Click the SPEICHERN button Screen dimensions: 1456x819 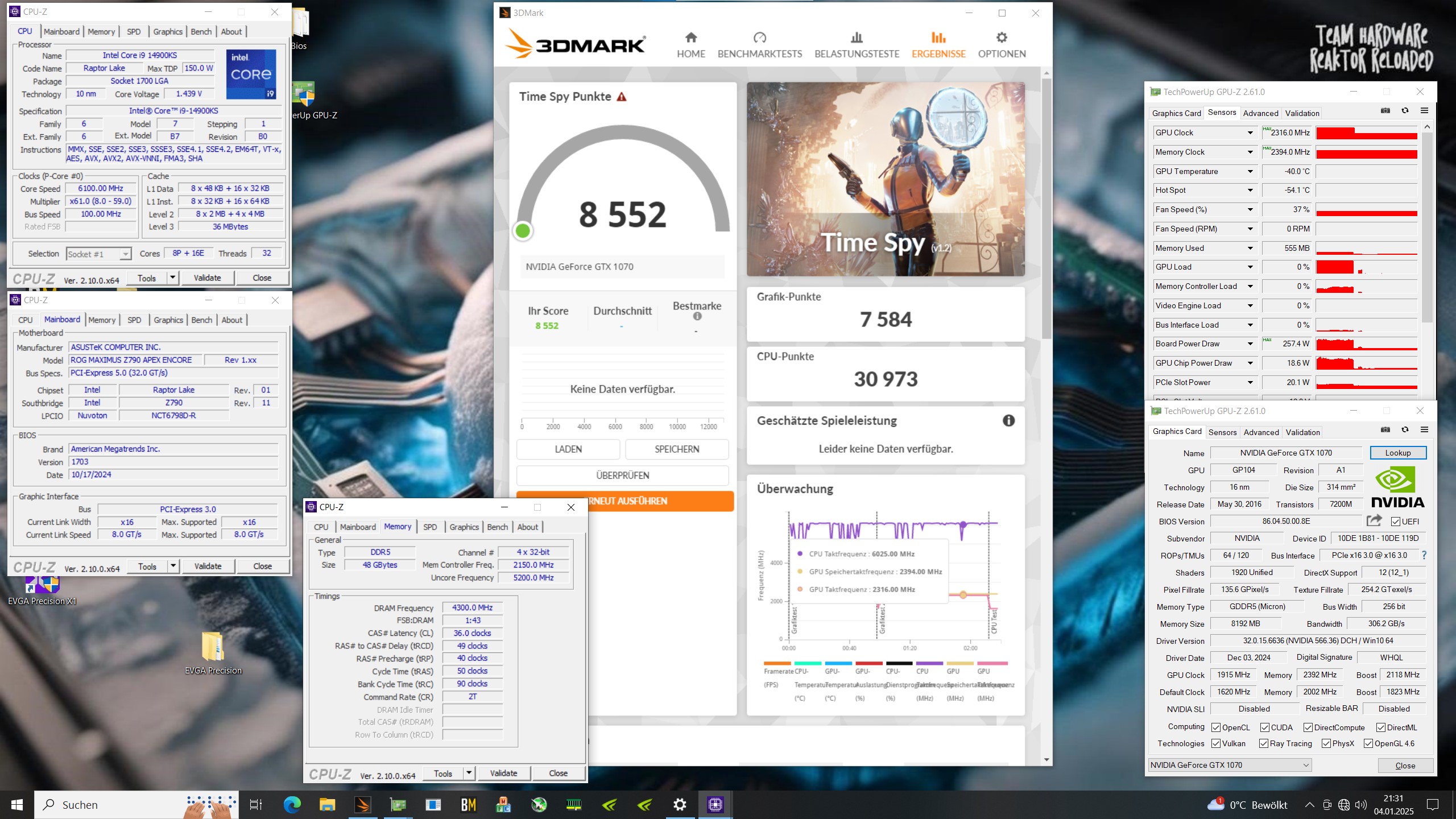(677, 449)
